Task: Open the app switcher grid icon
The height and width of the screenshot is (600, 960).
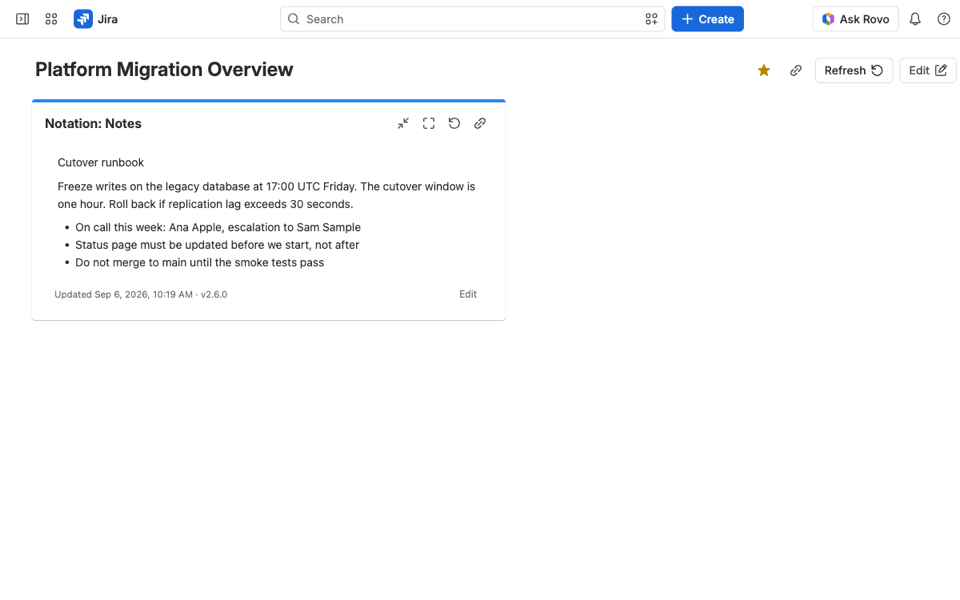Action: 51,19
